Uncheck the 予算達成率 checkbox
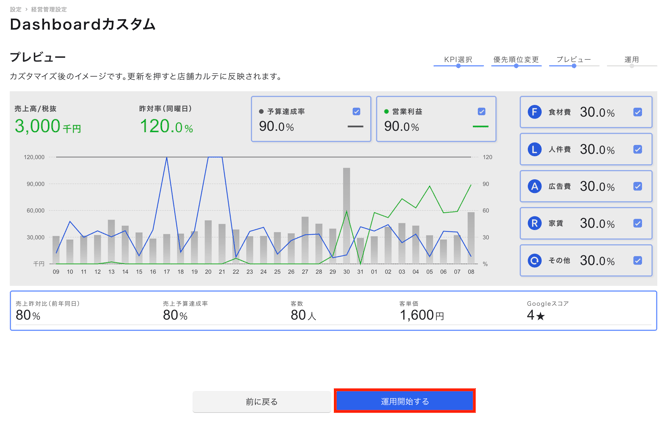This screenshot has height=425, width=670. [x=356, y=111]
